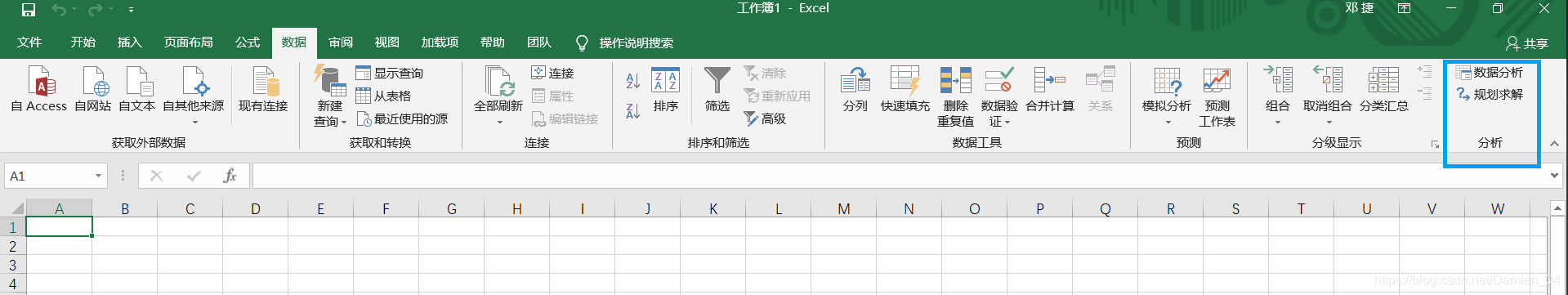The image size is (1568, 295).
Task: Expand the formula bar chevron
Action: 1554,175
